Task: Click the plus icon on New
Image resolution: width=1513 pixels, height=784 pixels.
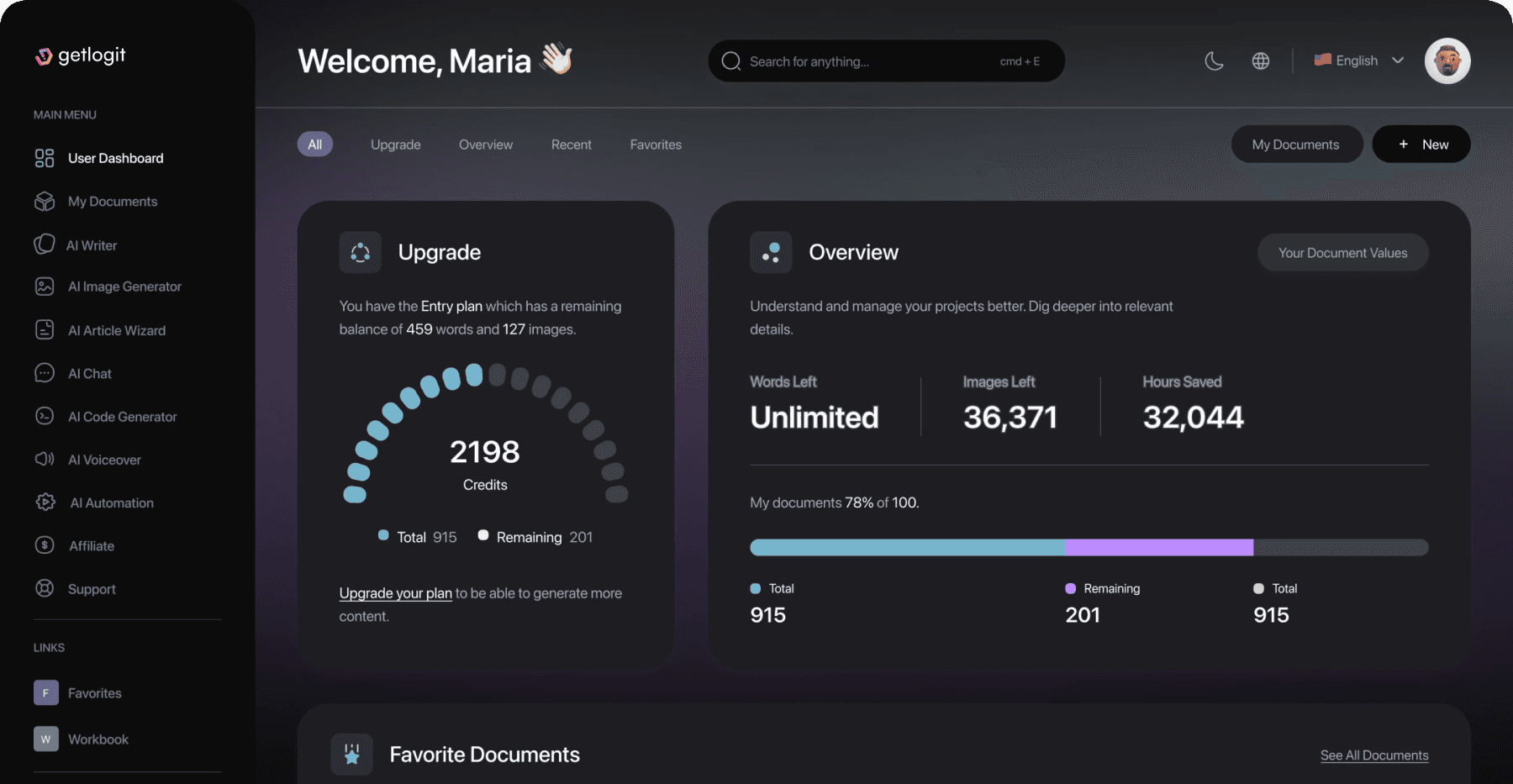Action: [x=1403, y=145]
